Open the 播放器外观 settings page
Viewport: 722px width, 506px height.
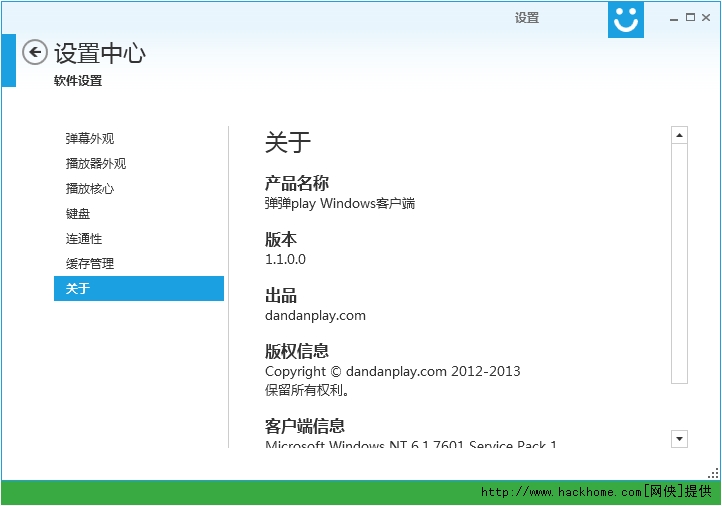[96, 163]
